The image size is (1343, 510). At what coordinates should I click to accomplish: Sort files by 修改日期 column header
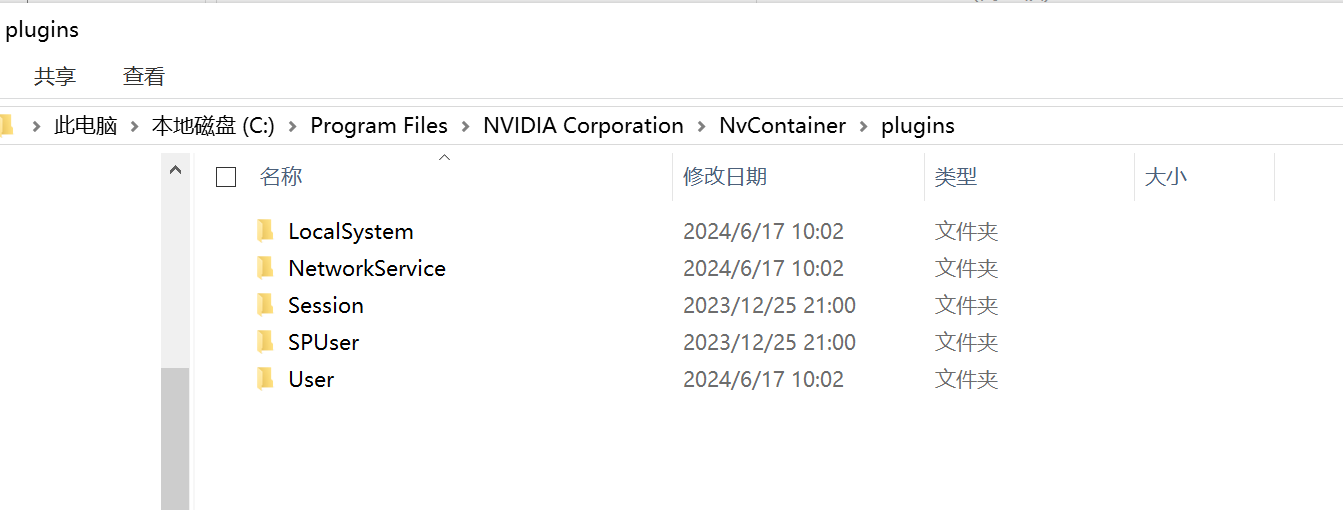coord(725,177)
